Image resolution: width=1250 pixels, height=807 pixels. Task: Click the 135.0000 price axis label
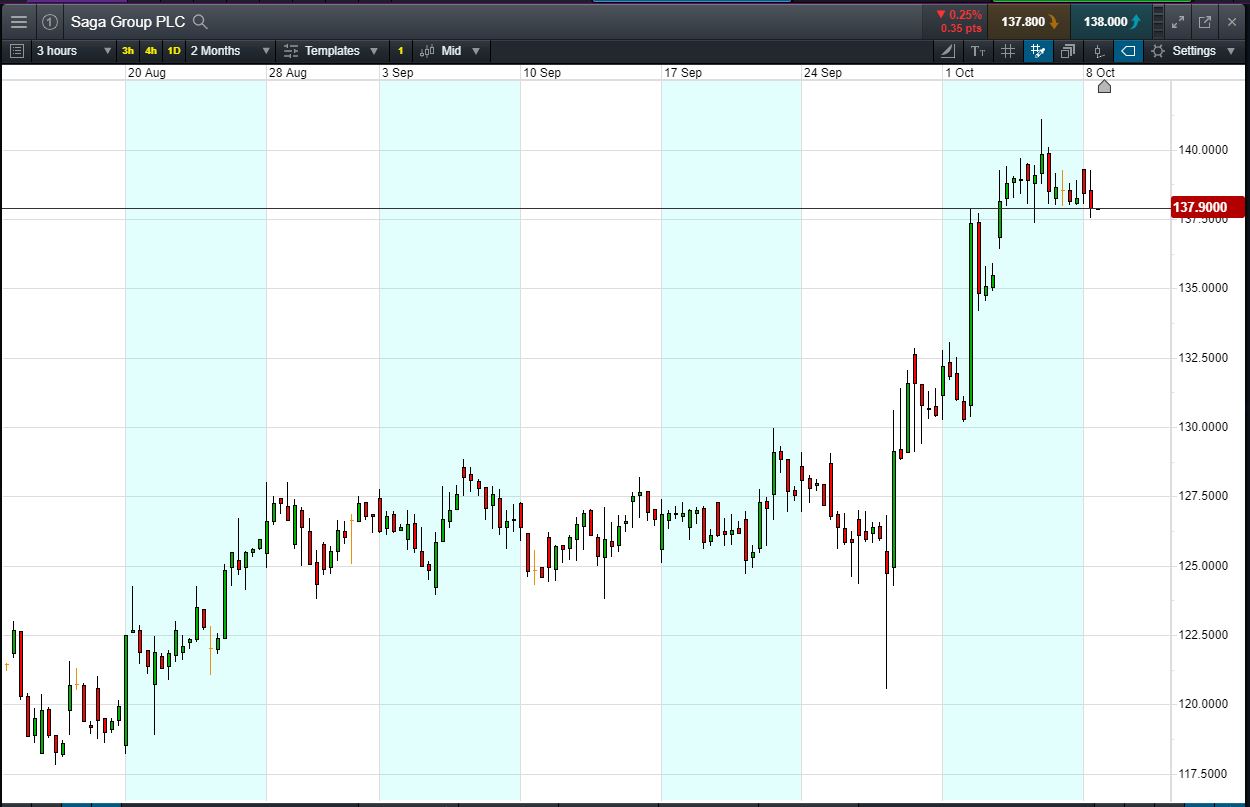(1203, 288)
